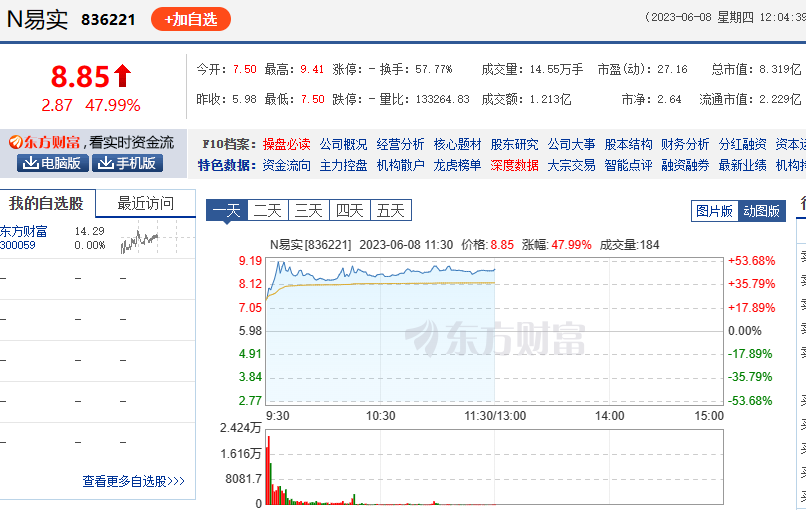Open 龙虎榜单 link

[457, 165]
